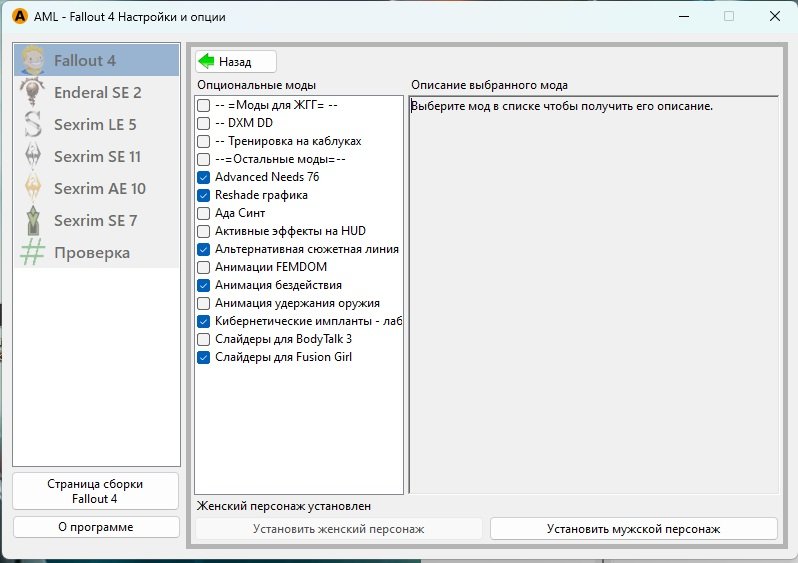Select the Анимации FEMDOM list entry
Screen dimensions: 798x563
270,267
